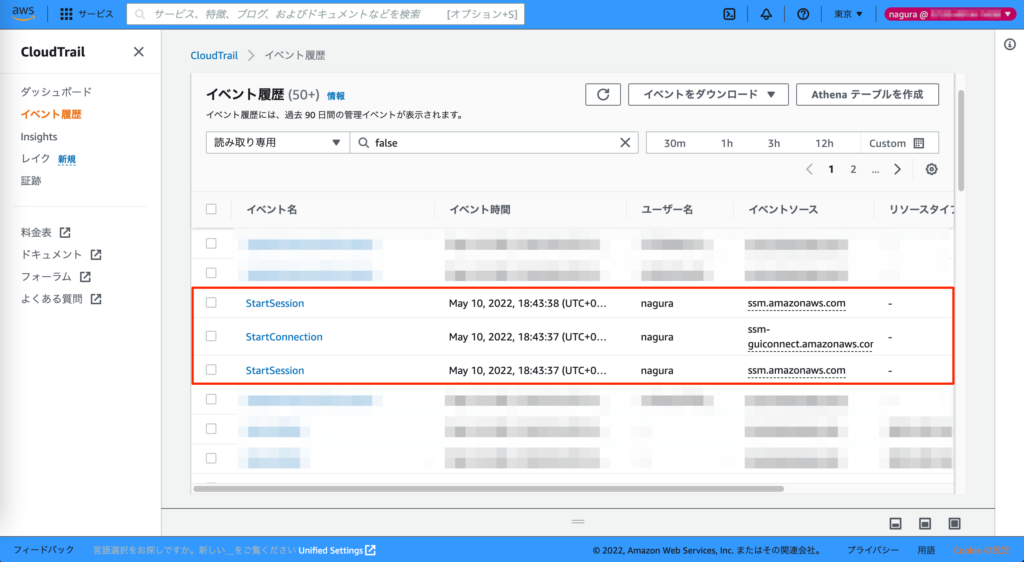Click the horizontal table scrollbar
This screenshot has width=1024, height=562.
click(x=488, y=488)
